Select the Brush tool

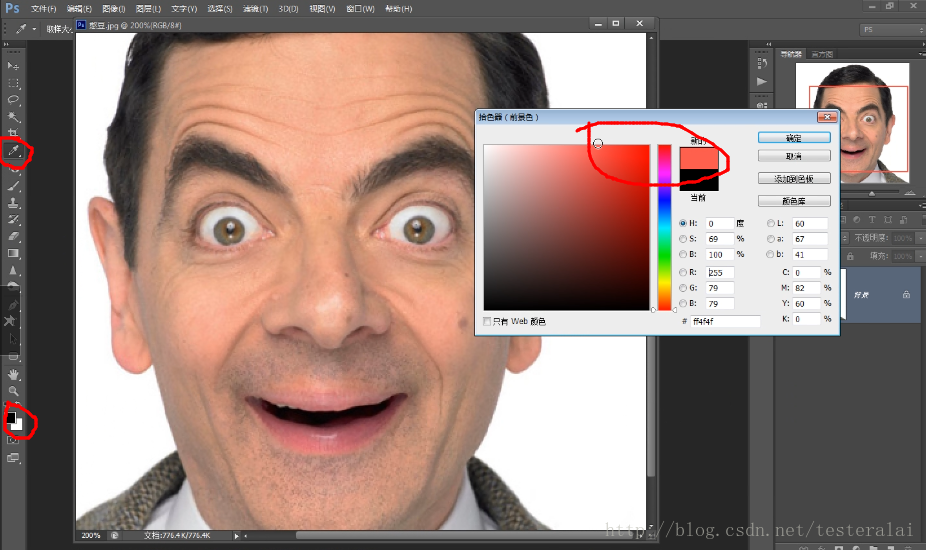13,186
